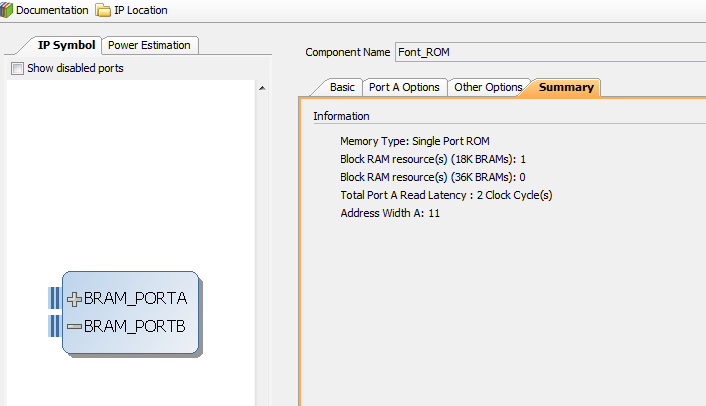Screen dimensions: 706x406
Task: Select the Summary tab
Action: pos(566,87)
